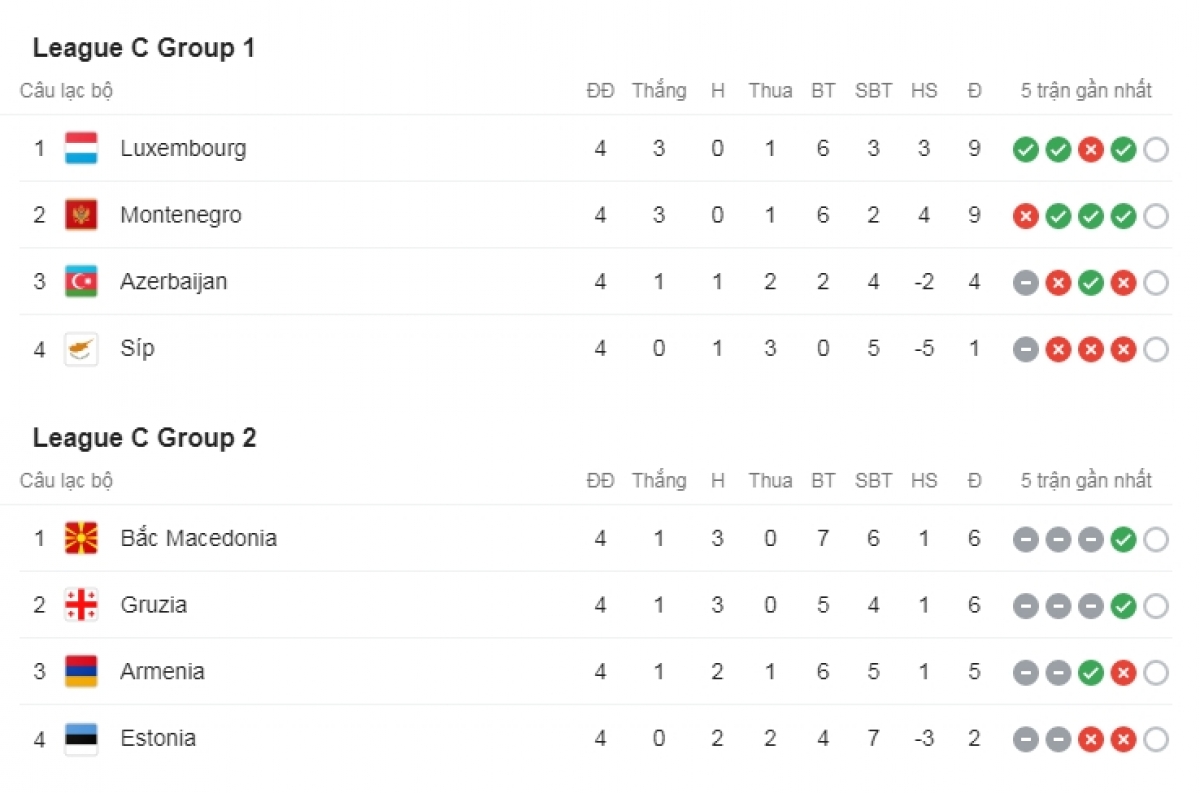Click the League C Group 2 heading
1200x793 pixels.
tap(144, 438)
